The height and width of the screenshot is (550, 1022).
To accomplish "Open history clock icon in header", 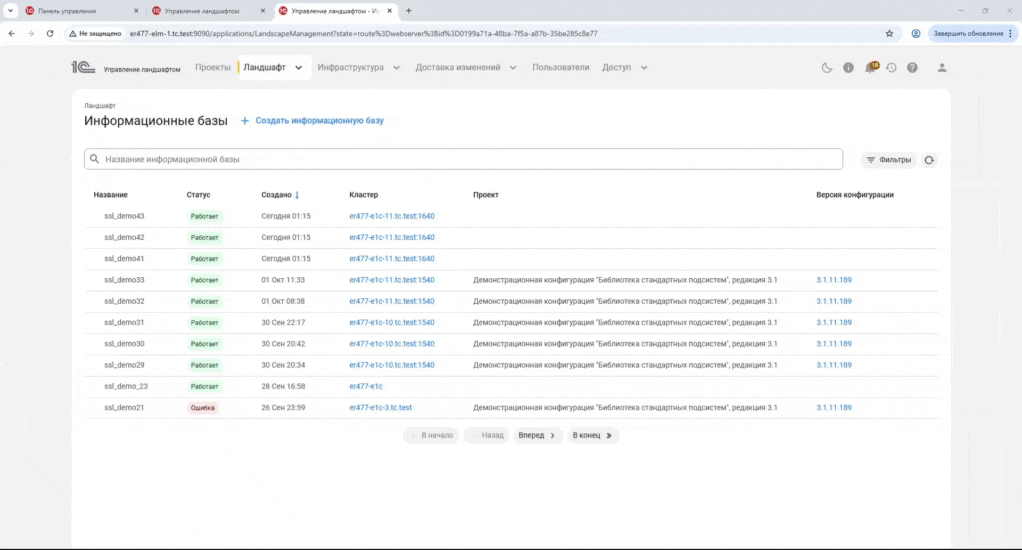I will [891, 68].
